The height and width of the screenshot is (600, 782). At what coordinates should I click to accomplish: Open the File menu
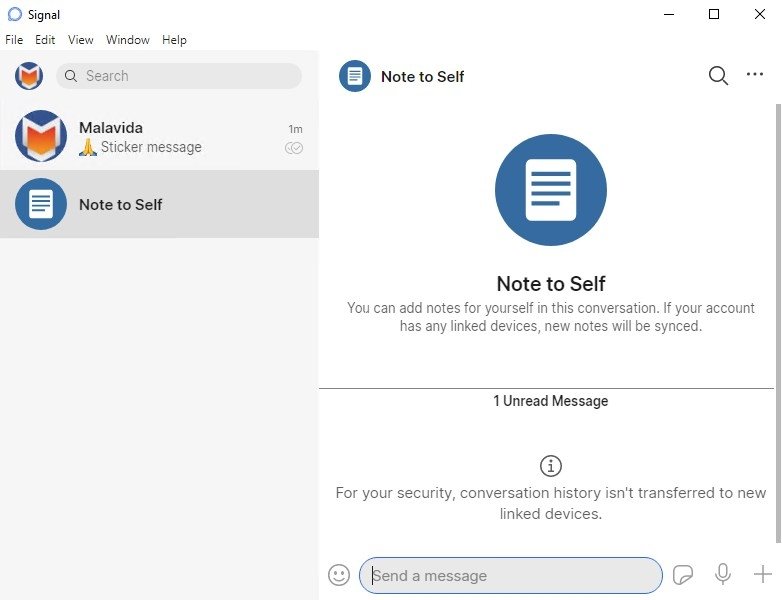pyautogui.click(x=14, y=39)
